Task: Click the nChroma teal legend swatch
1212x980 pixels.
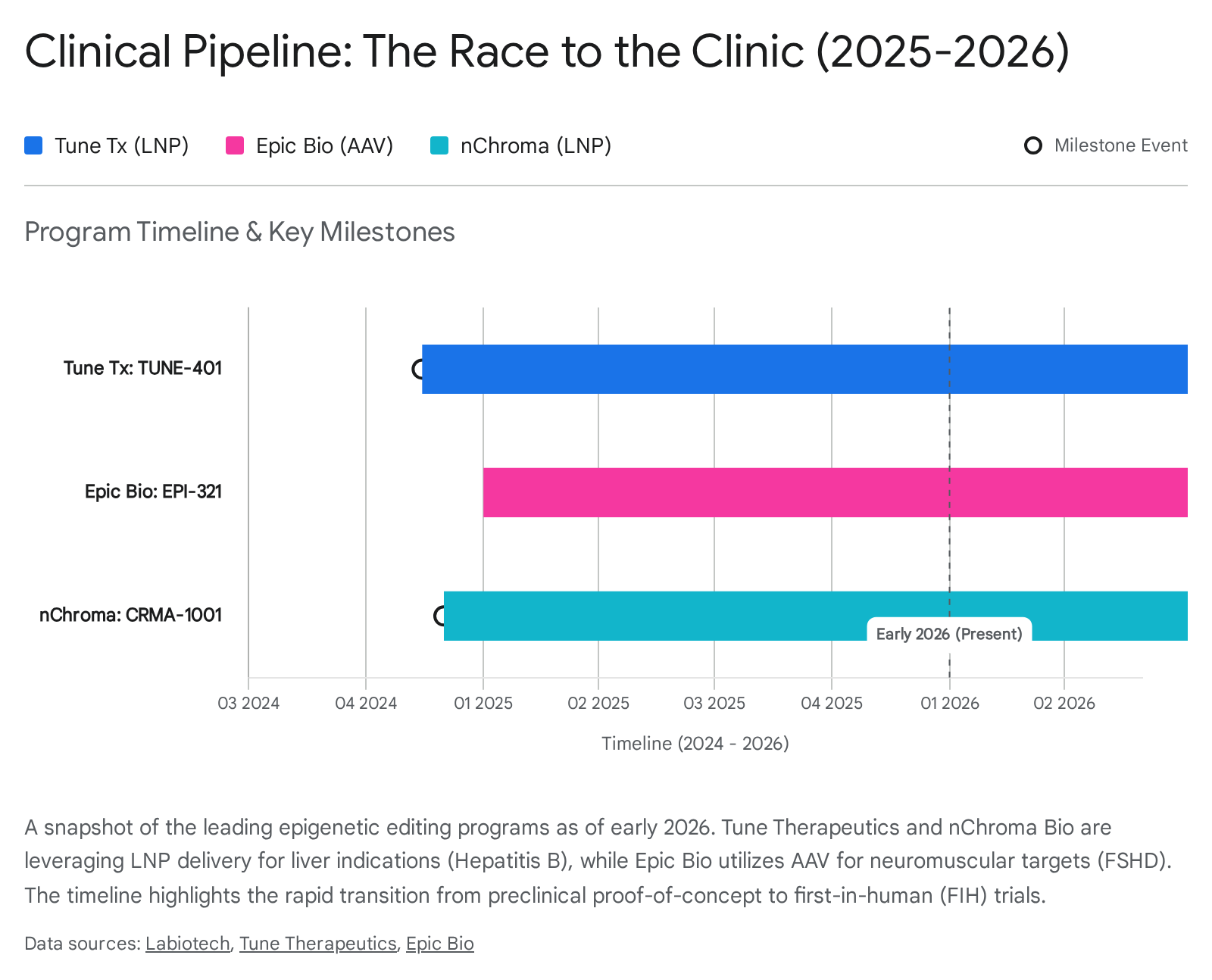Action: (439, 145)
